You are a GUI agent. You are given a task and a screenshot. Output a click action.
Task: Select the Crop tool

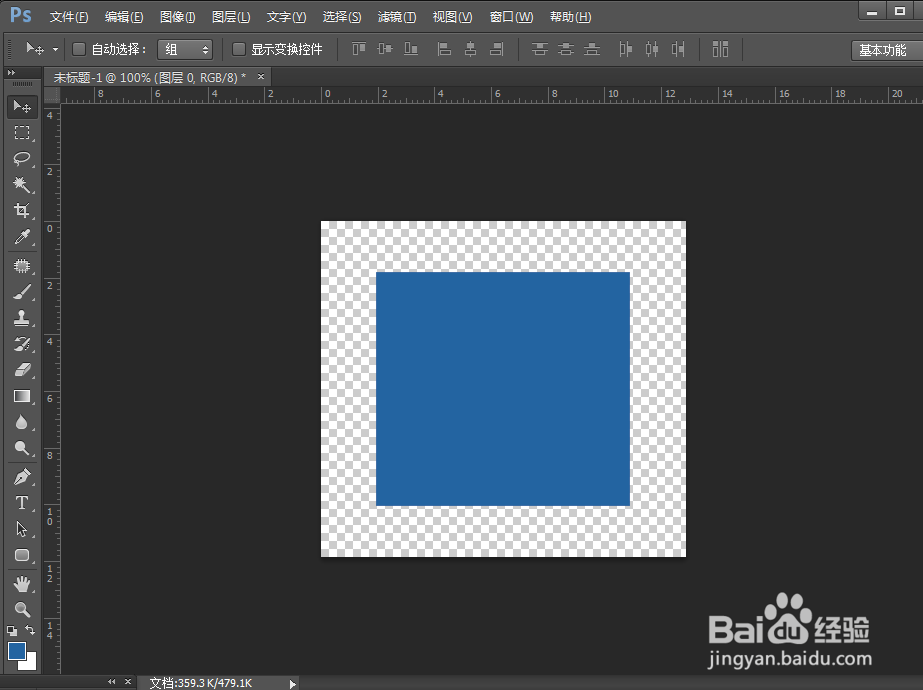[x=22, y=210]
